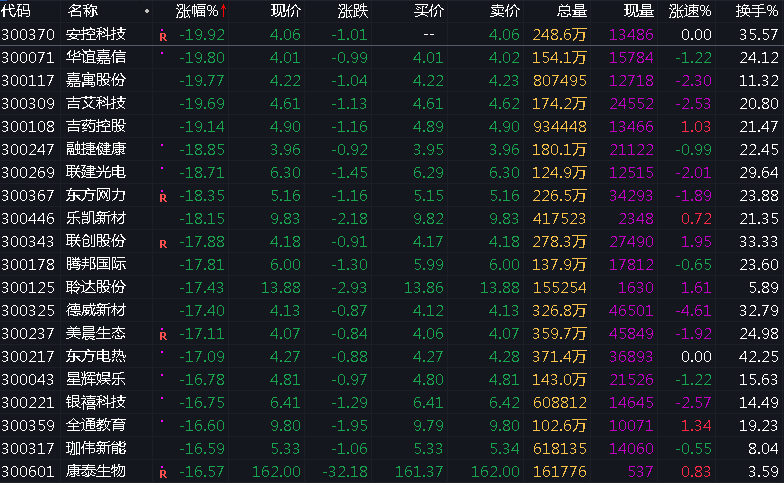
Task: Select stock 乐凯新材
Action: [x=96, y=218]
